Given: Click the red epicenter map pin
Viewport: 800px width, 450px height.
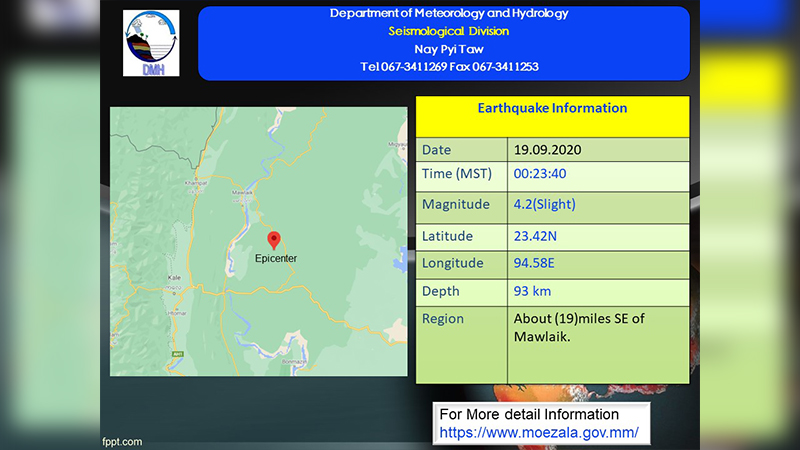Looking at the screenshot, I should pyautogui.click(x=274, y=240).
